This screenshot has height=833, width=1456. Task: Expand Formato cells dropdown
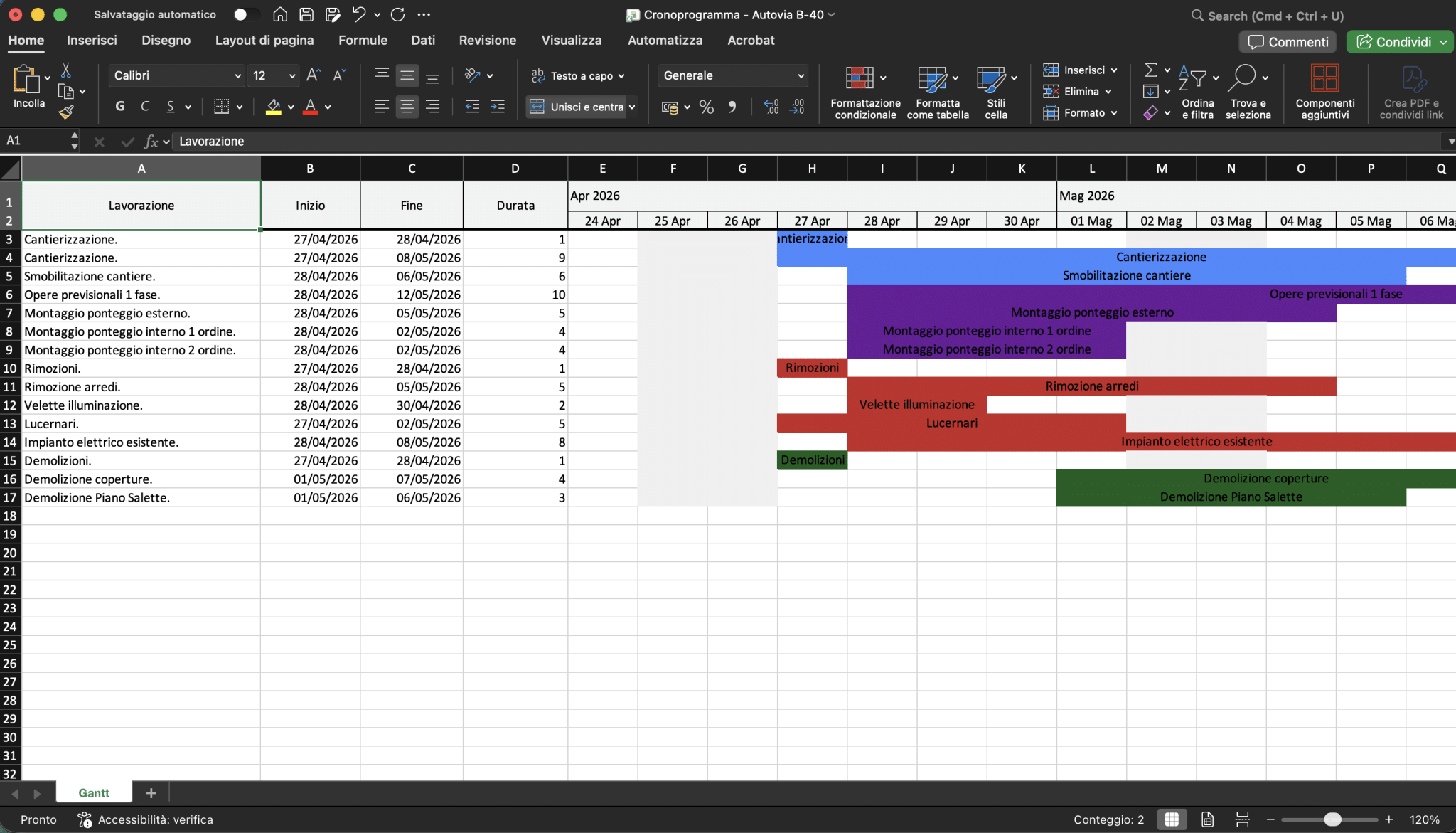(1114, 112)
